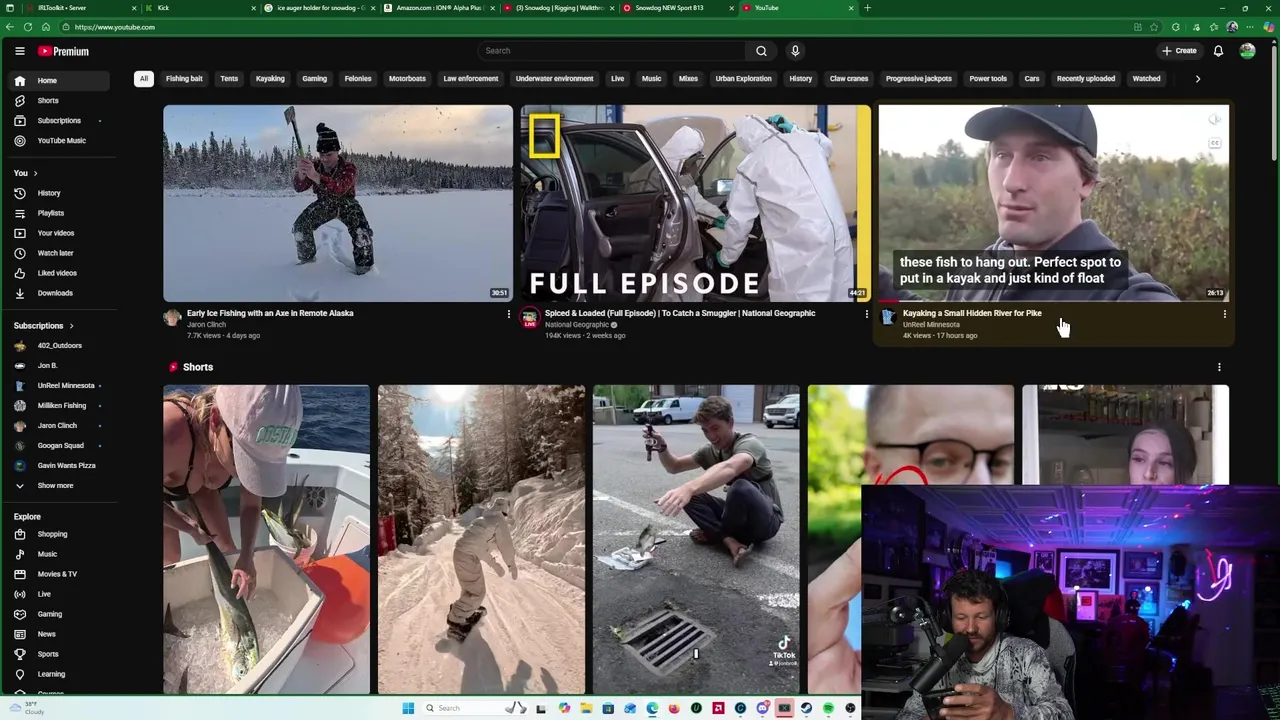Open Your videos in the sidebar

click(60, 233)
